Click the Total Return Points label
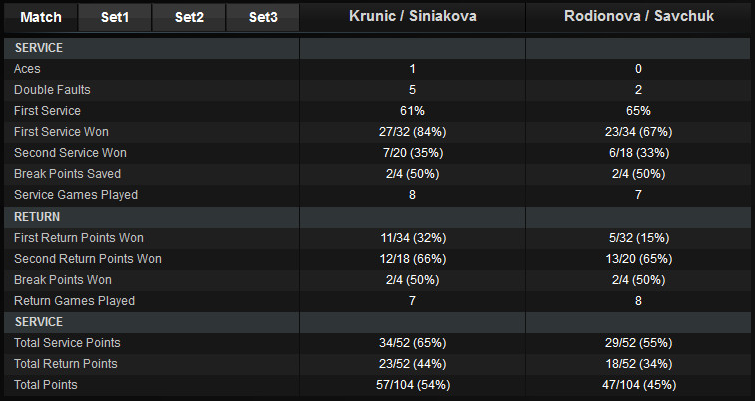This screenshot has width=755, height=401. point(65,364)
